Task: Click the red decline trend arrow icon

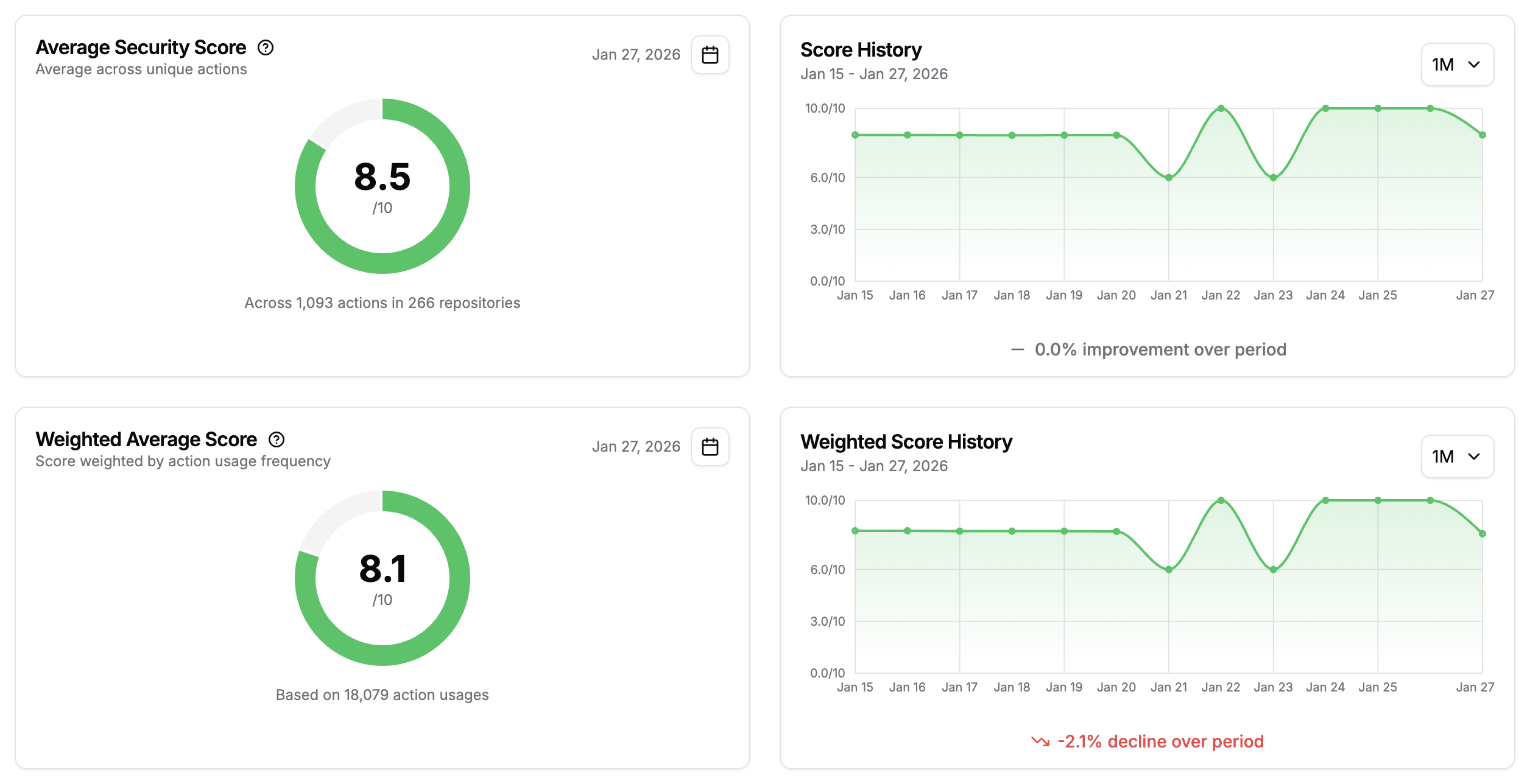Action: [x=1040, y=741]
